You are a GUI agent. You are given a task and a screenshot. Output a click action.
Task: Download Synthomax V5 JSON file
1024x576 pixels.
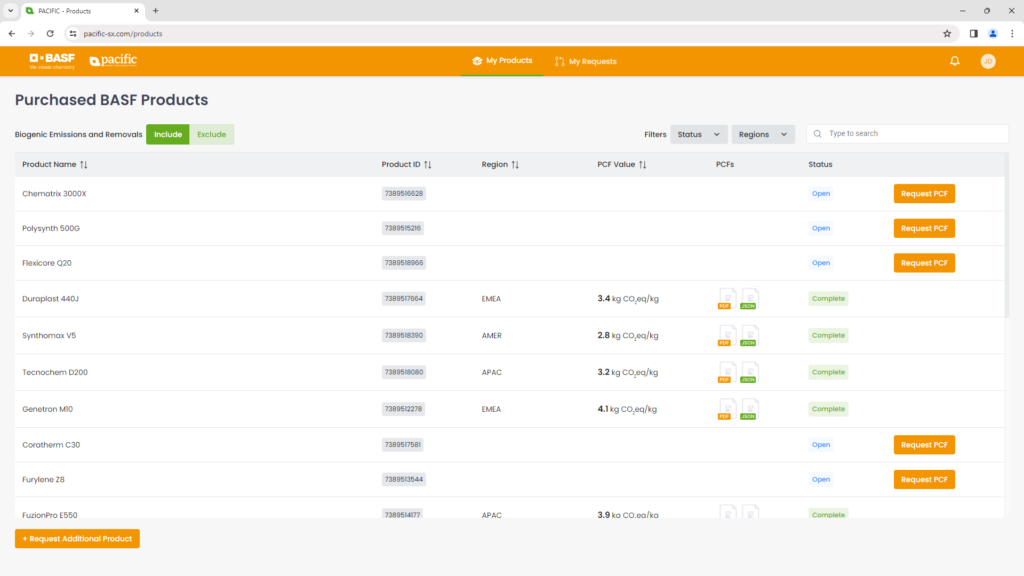(749, 335)
